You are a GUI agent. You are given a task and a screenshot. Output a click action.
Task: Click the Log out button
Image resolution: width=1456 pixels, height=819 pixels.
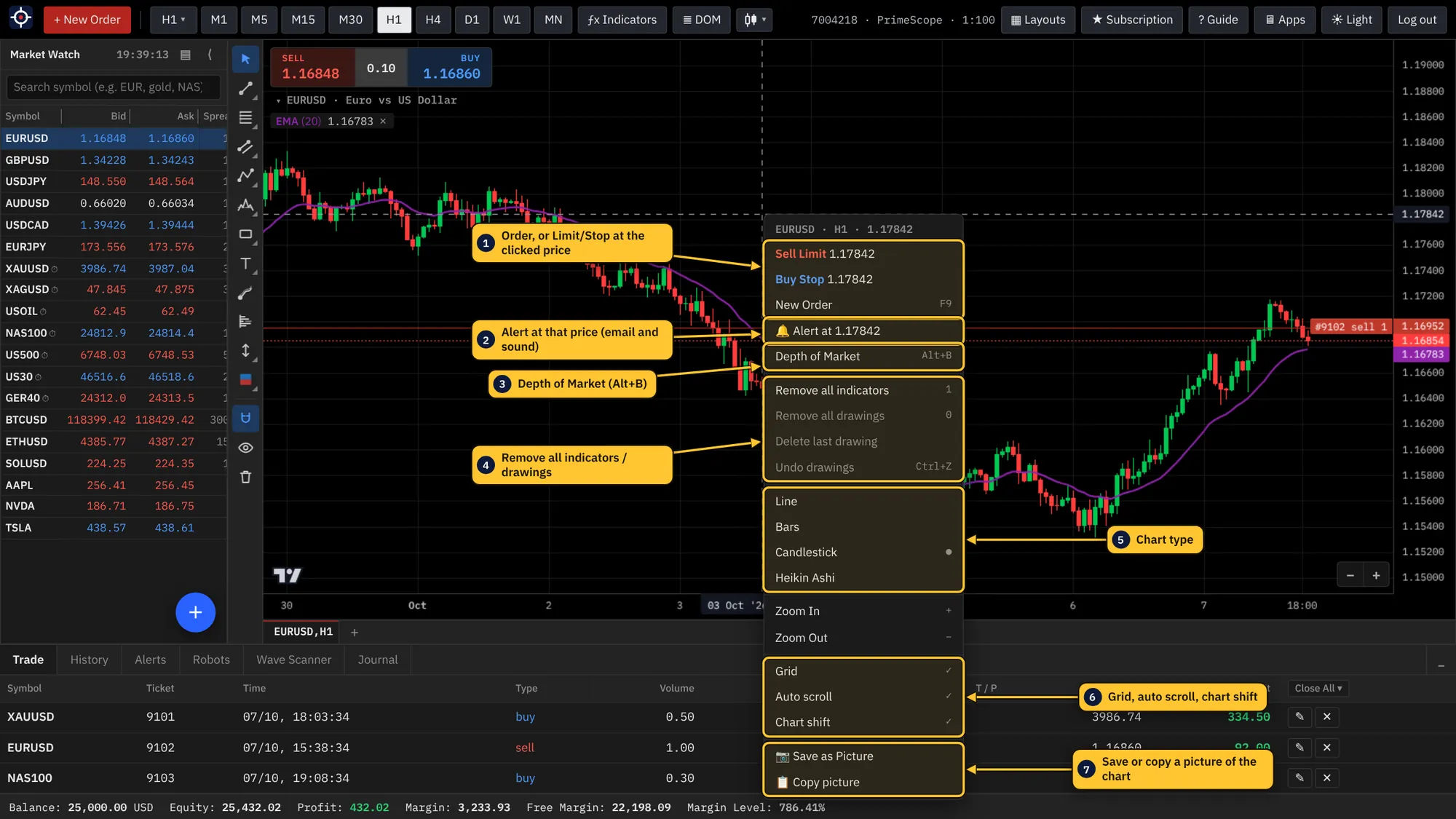[1417, 20]
